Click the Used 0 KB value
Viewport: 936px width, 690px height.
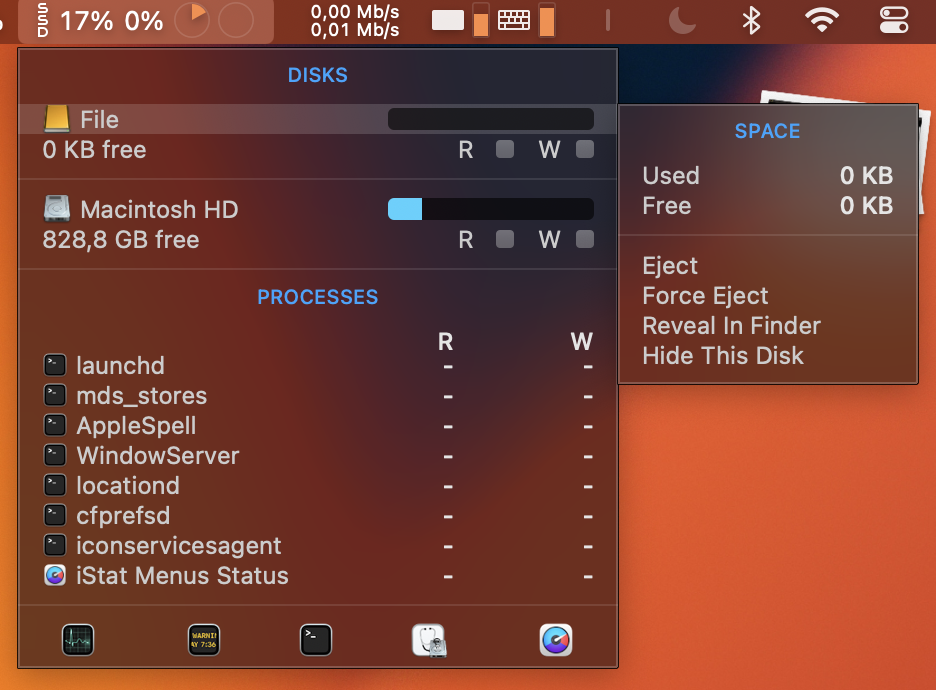(866, 175)
